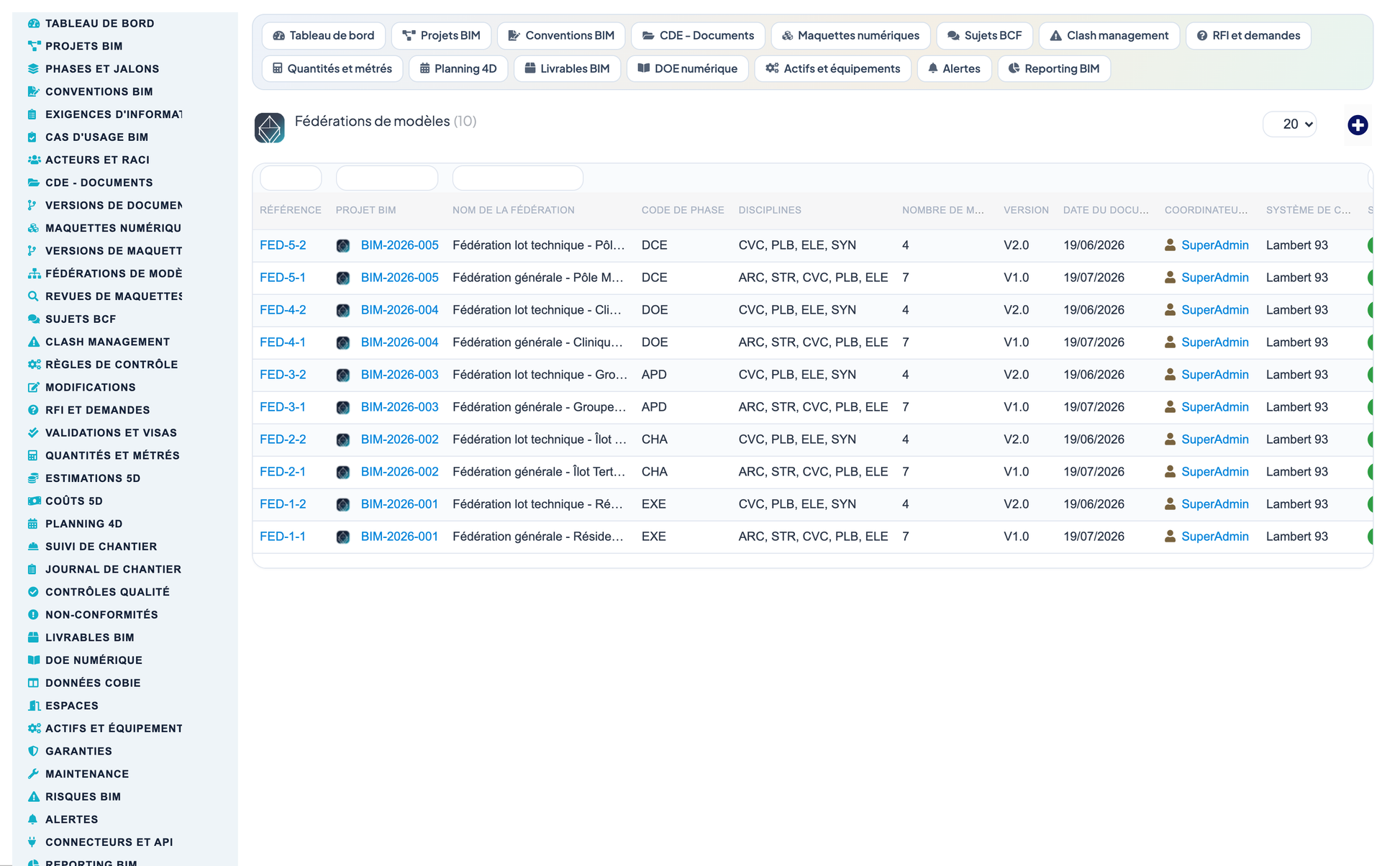Click the project icon in the FED-5-2 row

click(343, 246)
